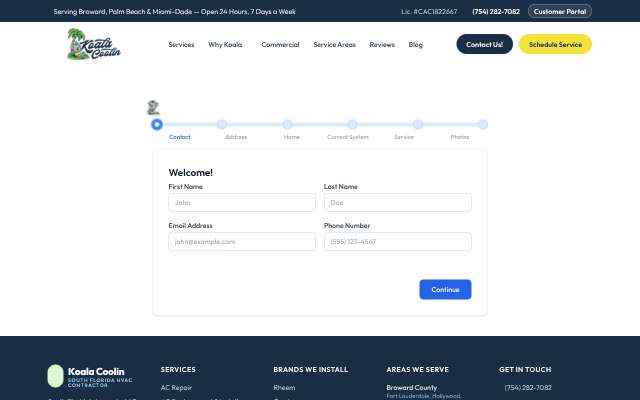
Task: Open the Customer Portal
Action: click(560, 11)
